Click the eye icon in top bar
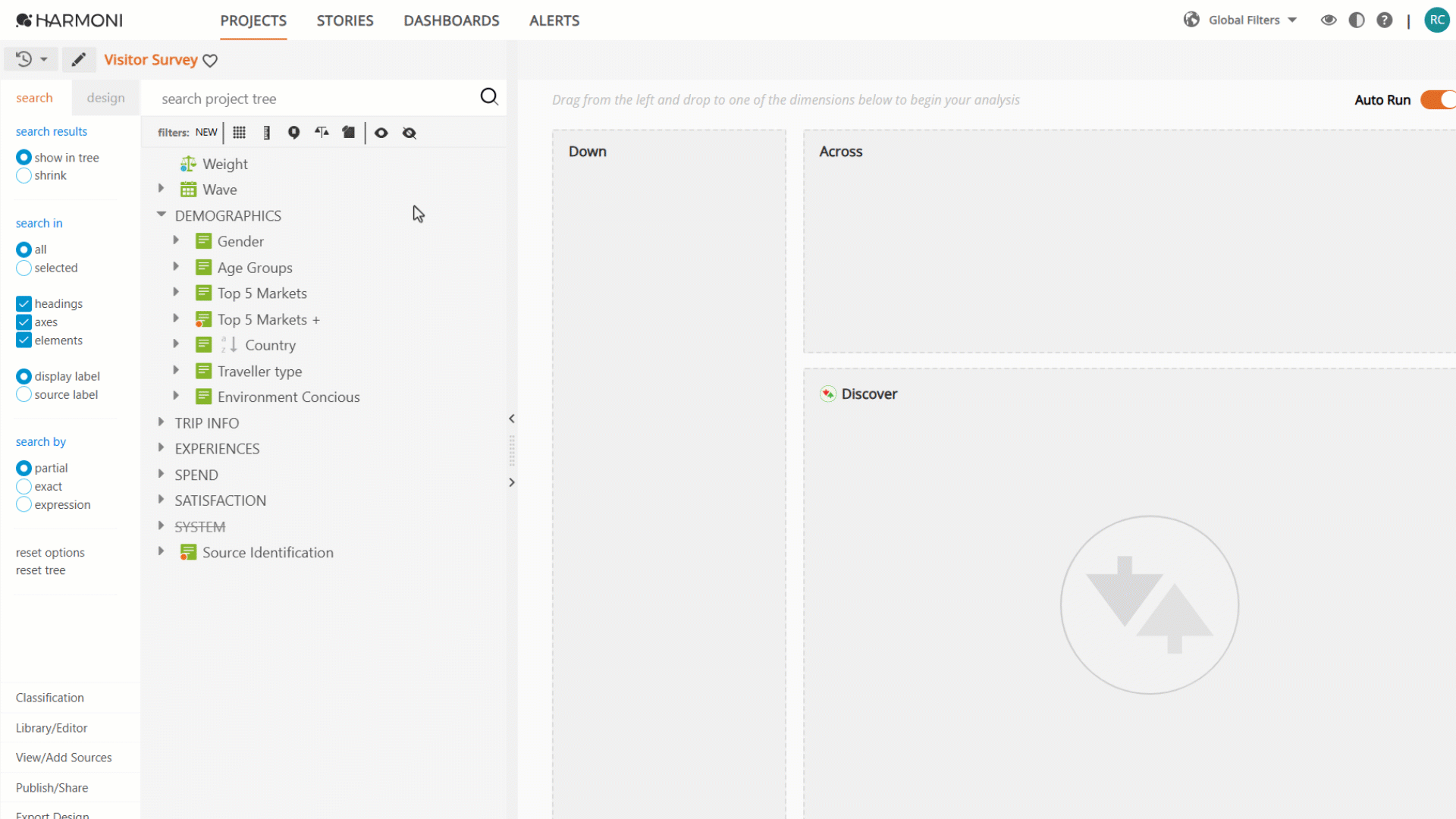 pyautogui.click(x=1329, y=20)
